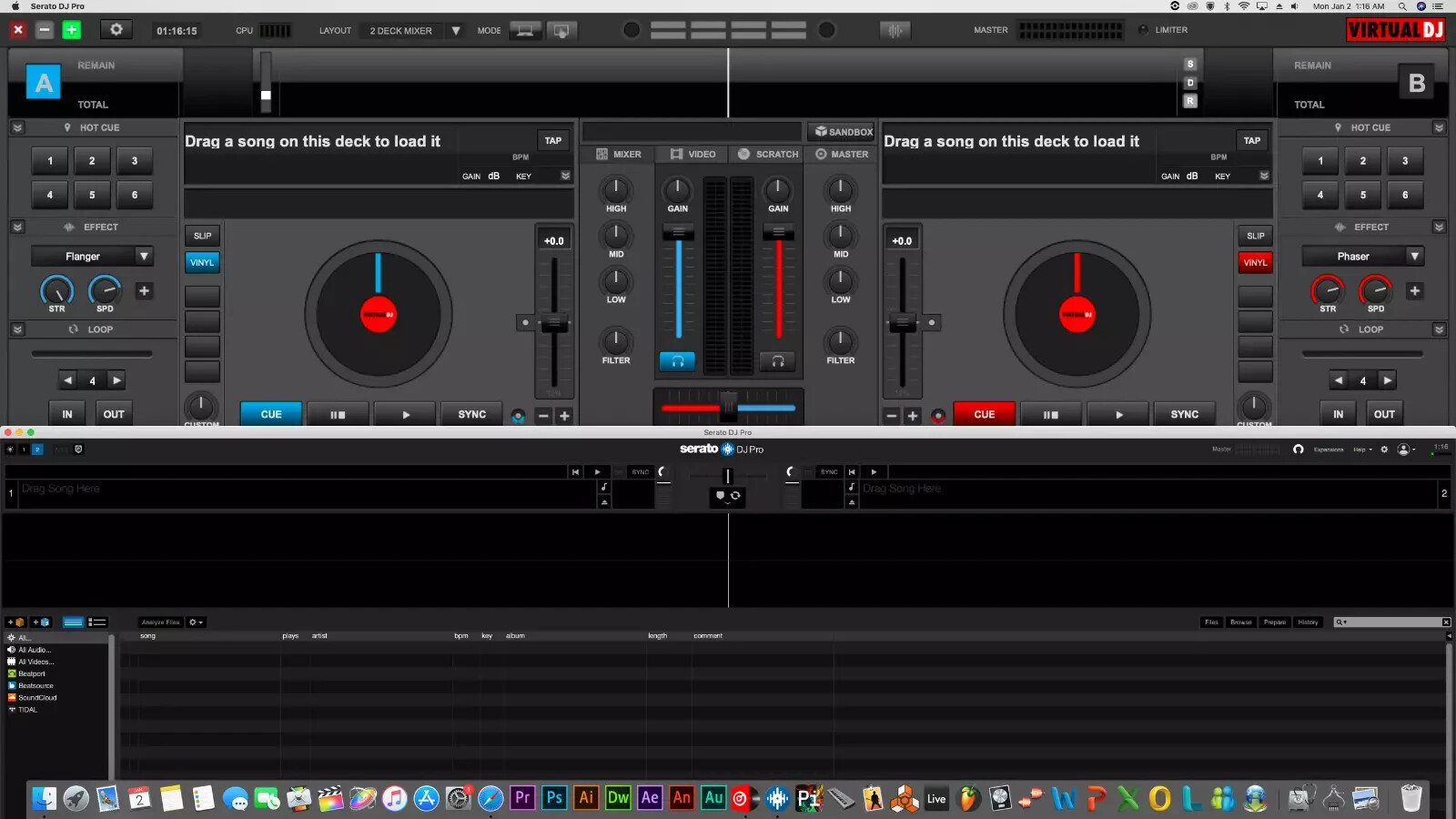Click the S waveform button in VirtualDJ

pyautogui.click(x=1189, y=64)
